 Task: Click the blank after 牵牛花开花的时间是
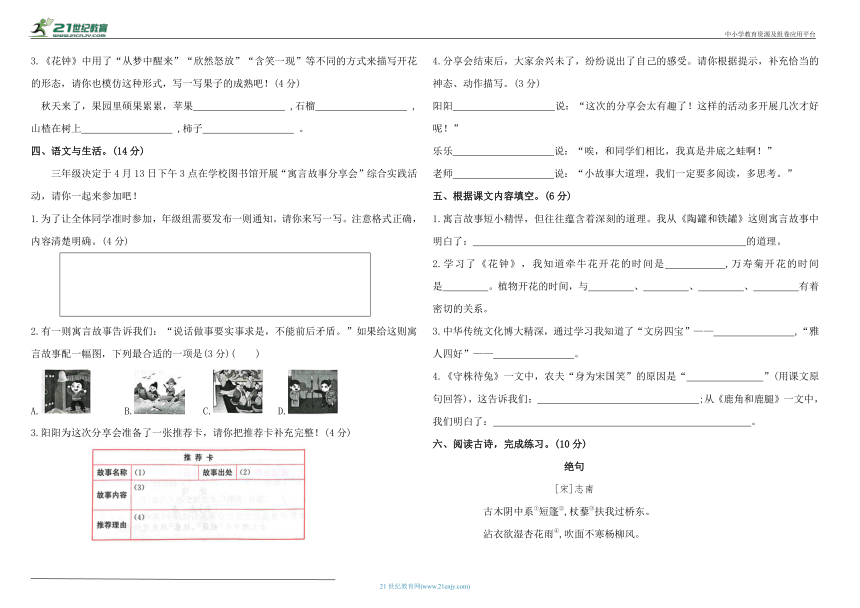coord(695,264)
